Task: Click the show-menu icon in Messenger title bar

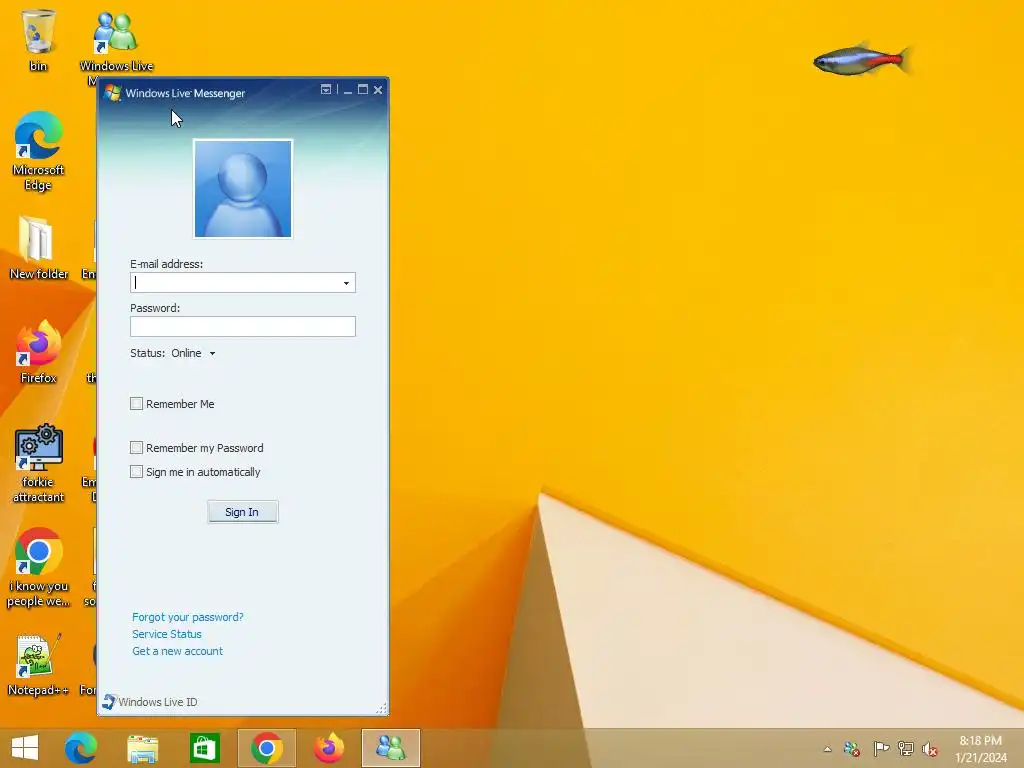Action: click(326, 89)
